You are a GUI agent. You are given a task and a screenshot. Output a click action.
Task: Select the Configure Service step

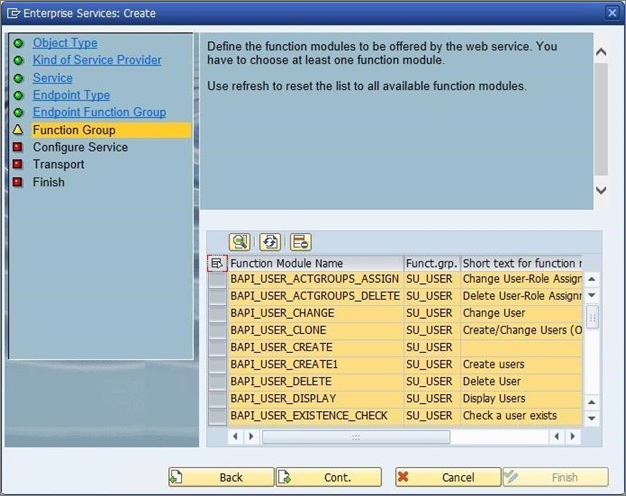coord(80,147)
